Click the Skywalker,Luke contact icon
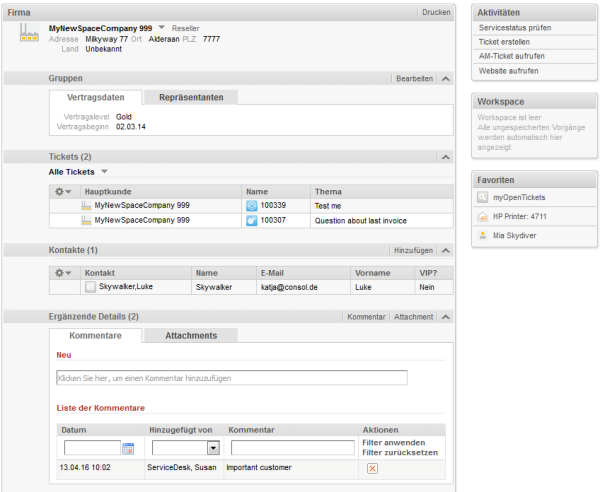 pos(90,287)
